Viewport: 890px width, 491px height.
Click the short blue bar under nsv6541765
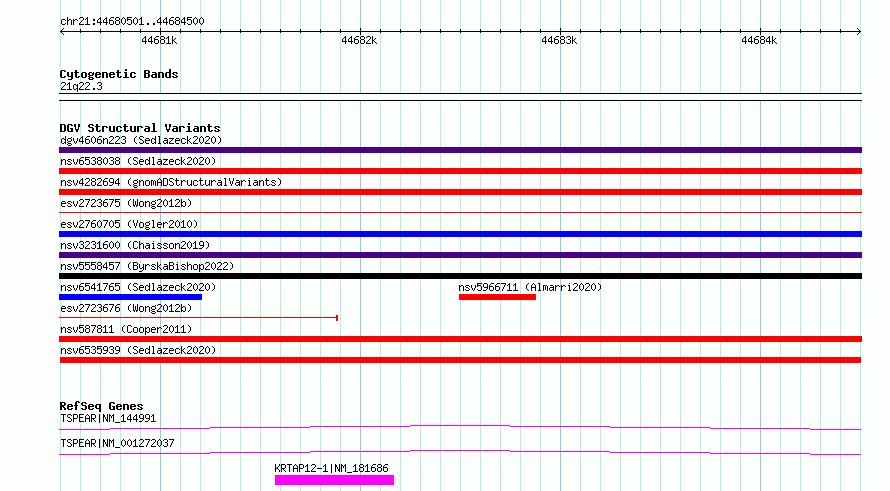(131, 297)
